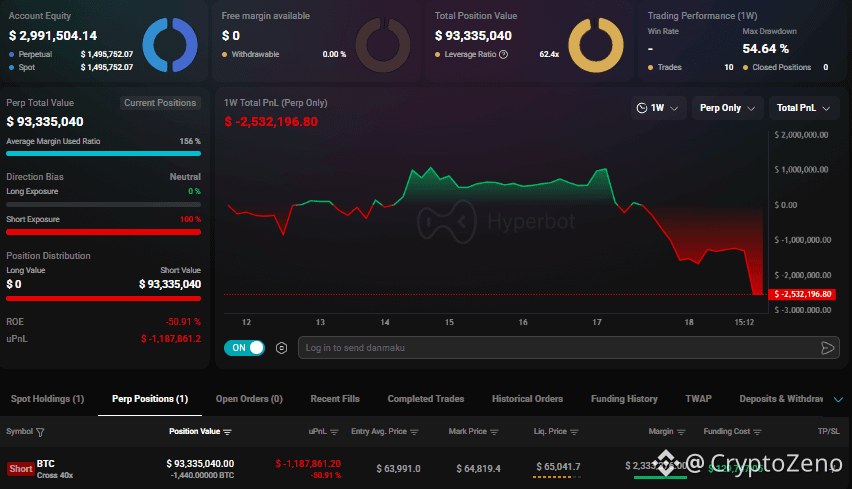852x489 pixels.
Task: Open the Total PnL dropdown
Action: point(804,108)
